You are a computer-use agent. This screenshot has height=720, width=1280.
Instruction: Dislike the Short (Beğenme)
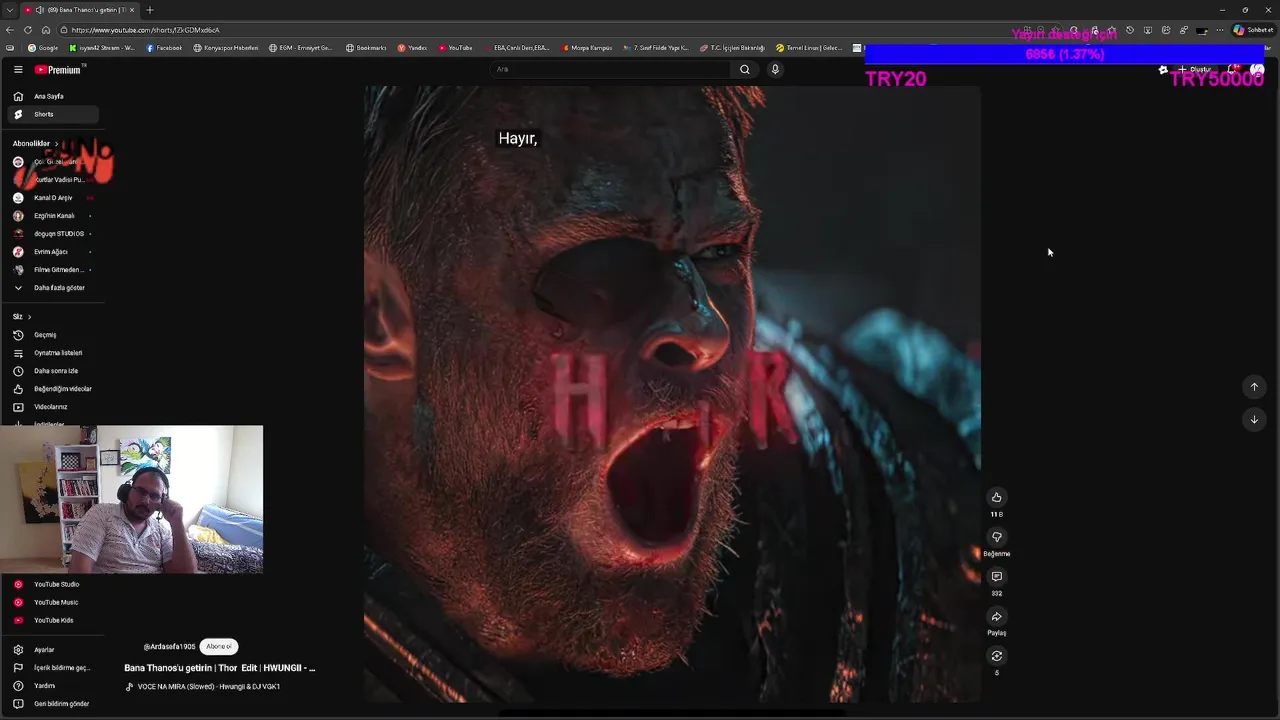click(x=996, y=537)
